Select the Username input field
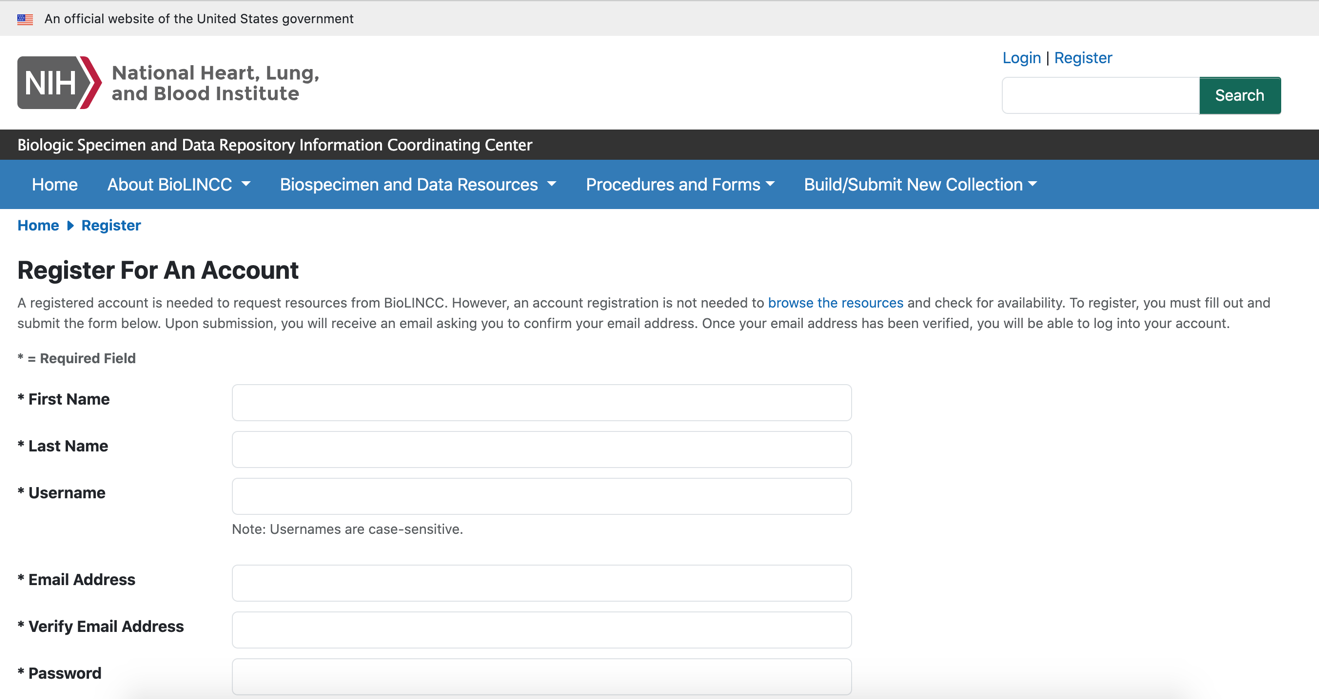This screenshot has width=1319, height=699. [x=541, y=497]
